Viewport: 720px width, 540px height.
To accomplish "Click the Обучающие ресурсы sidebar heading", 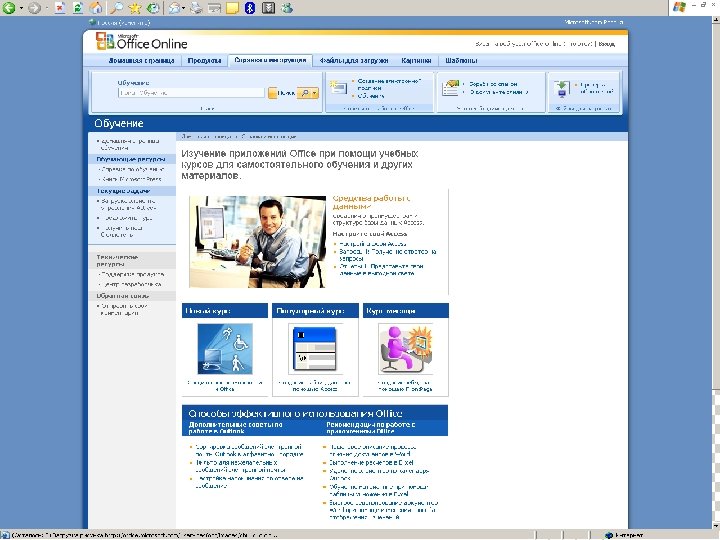I will [131, 159].
